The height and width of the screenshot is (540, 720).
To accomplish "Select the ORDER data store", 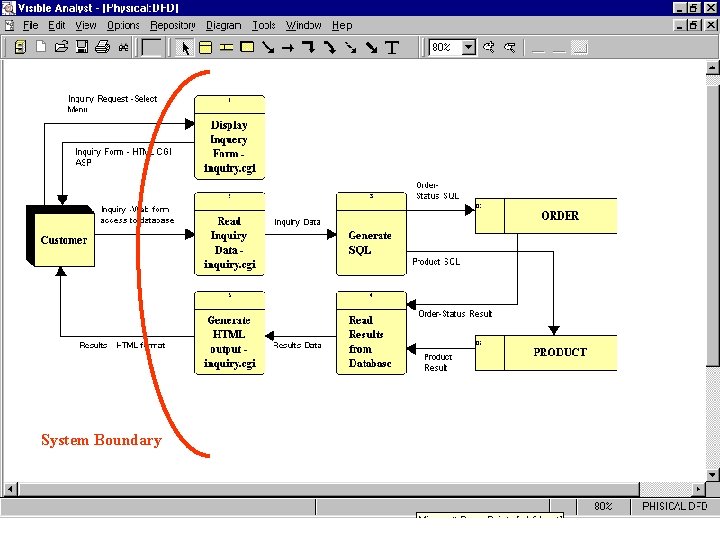I will tap(546, 216).
